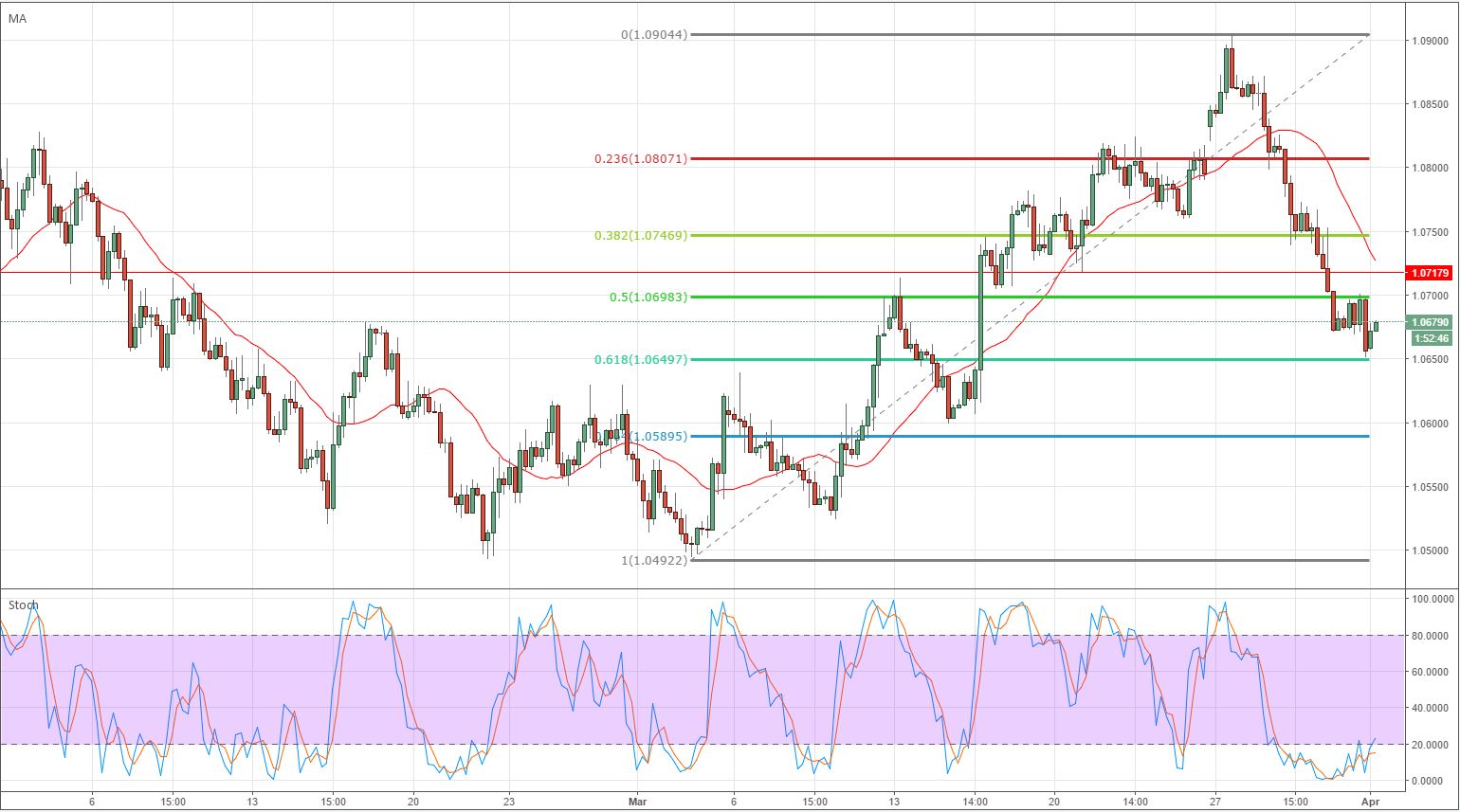Click 1.06000 on the price axis
Image resolution: width=1460 pixels, height=812 pixels.
pos(1429,424)
